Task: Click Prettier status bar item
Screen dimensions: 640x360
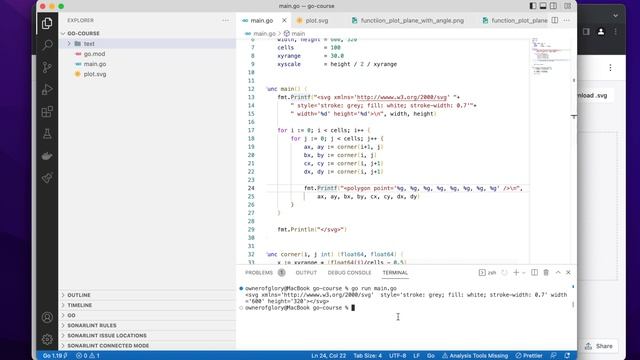Action: click(529, 356)
